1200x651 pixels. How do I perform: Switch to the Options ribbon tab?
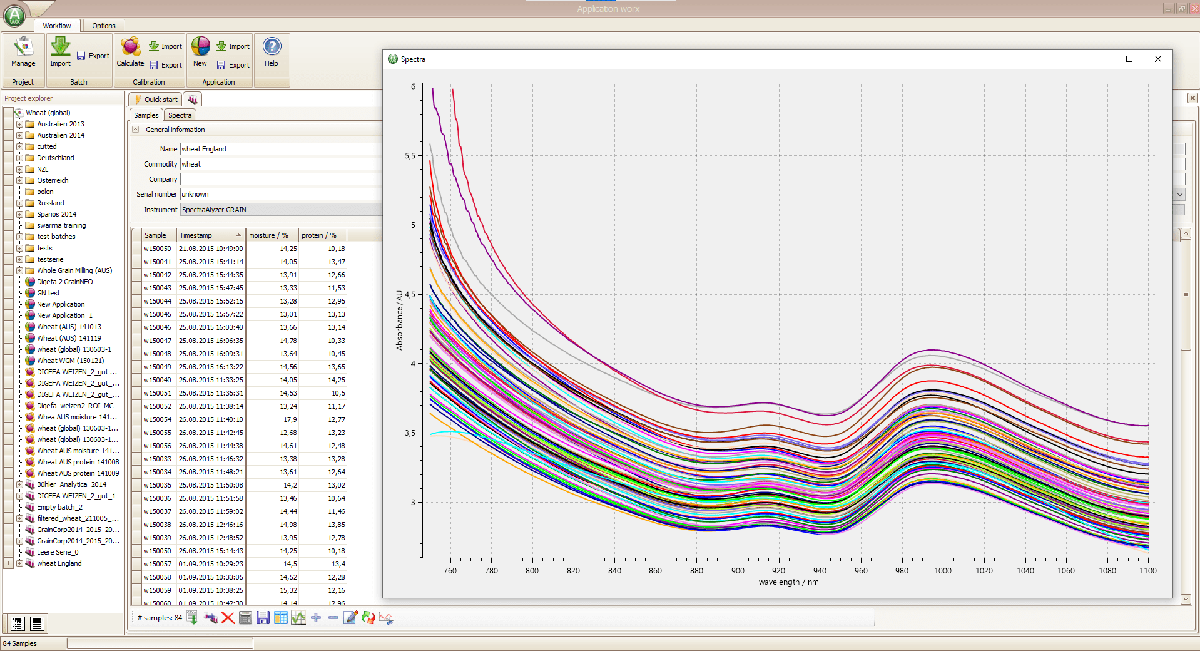point(104,25)
